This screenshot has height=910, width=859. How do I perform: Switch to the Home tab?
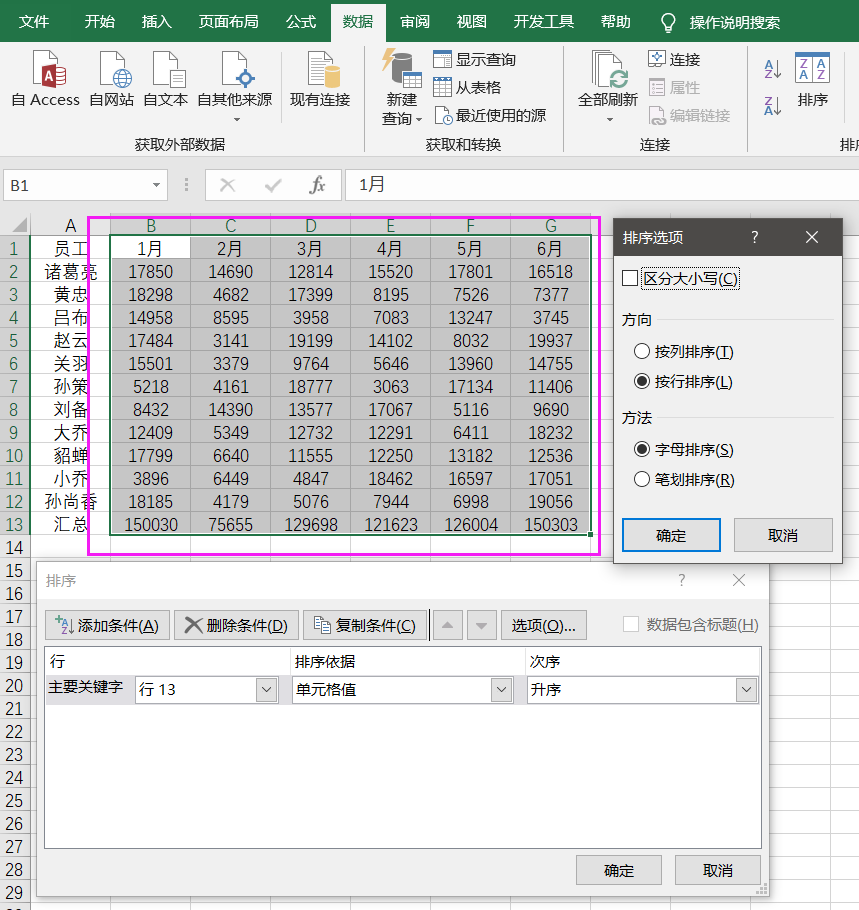pos(100,22)
